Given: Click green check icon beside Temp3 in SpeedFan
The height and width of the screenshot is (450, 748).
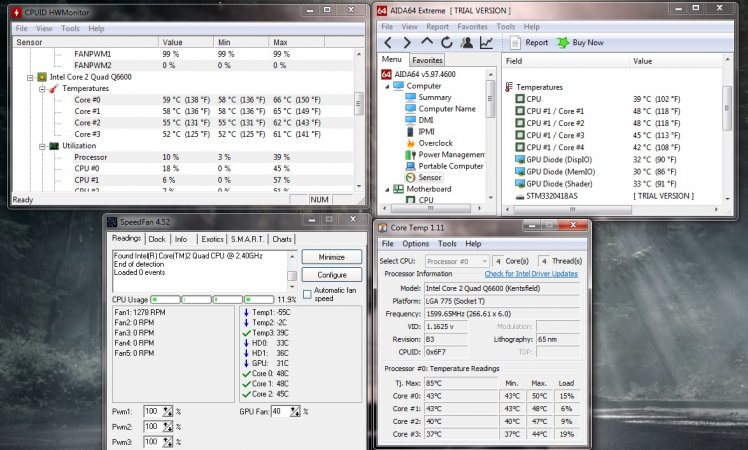Looking at the screenshot, I should [246, 333].
